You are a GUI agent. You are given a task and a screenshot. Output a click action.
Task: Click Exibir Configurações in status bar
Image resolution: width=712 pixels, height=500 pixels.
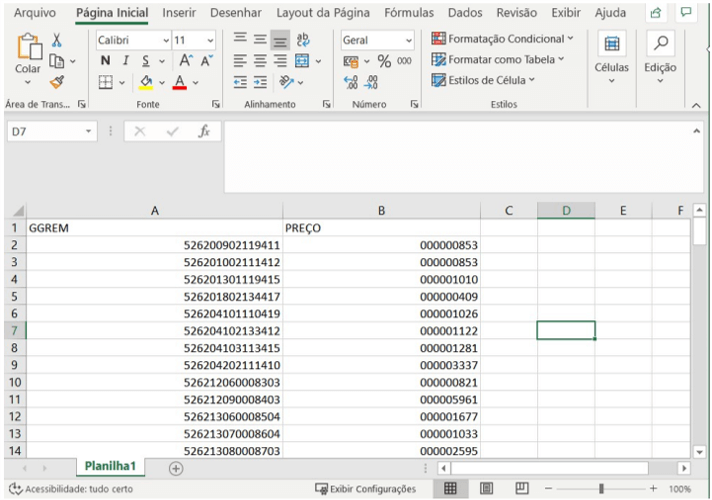tap(365, 488)
